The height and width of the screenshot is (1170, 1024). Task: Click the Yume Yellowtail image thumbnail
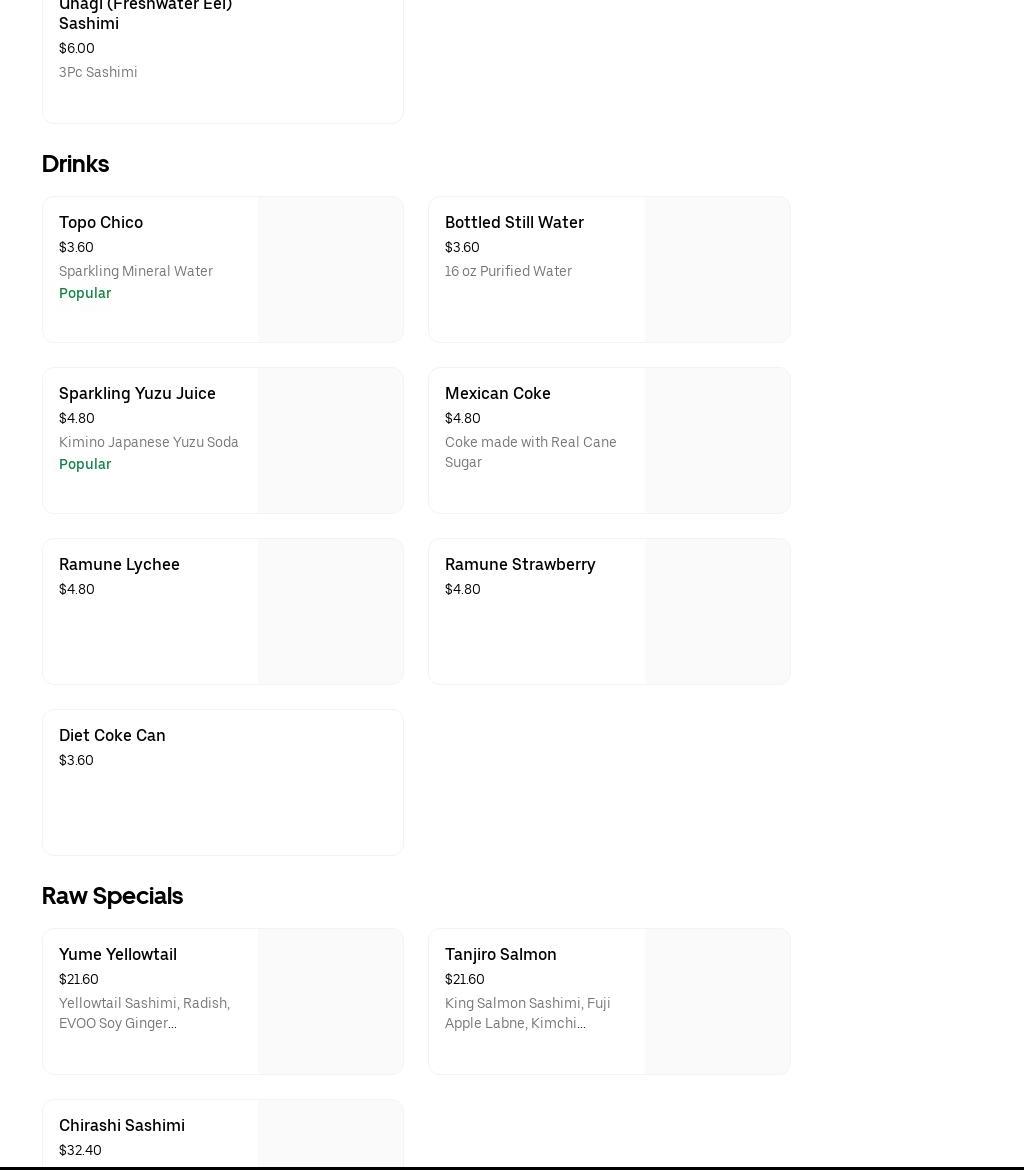click(330, 1002)
